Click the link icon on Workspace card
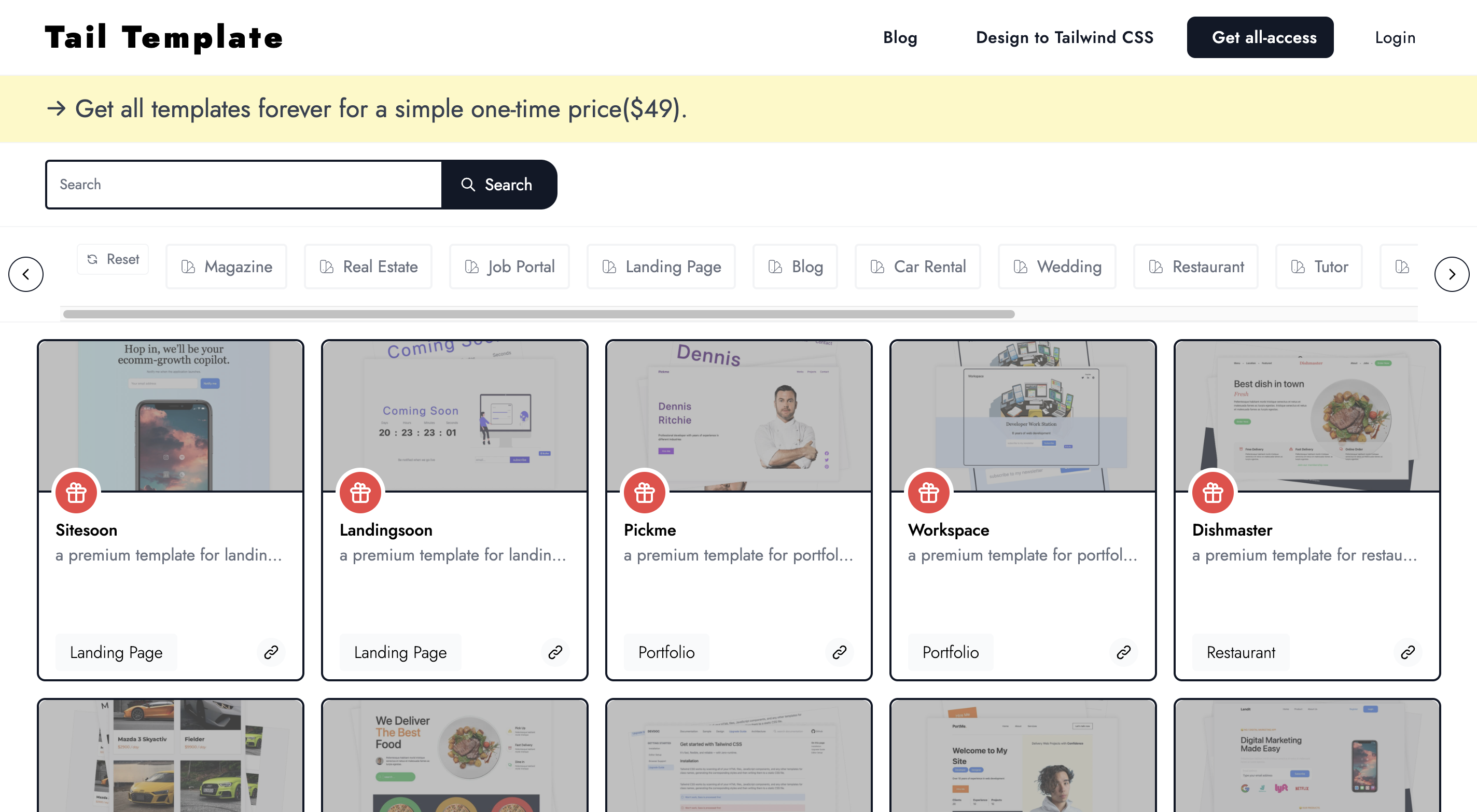 pos(1123,652)
